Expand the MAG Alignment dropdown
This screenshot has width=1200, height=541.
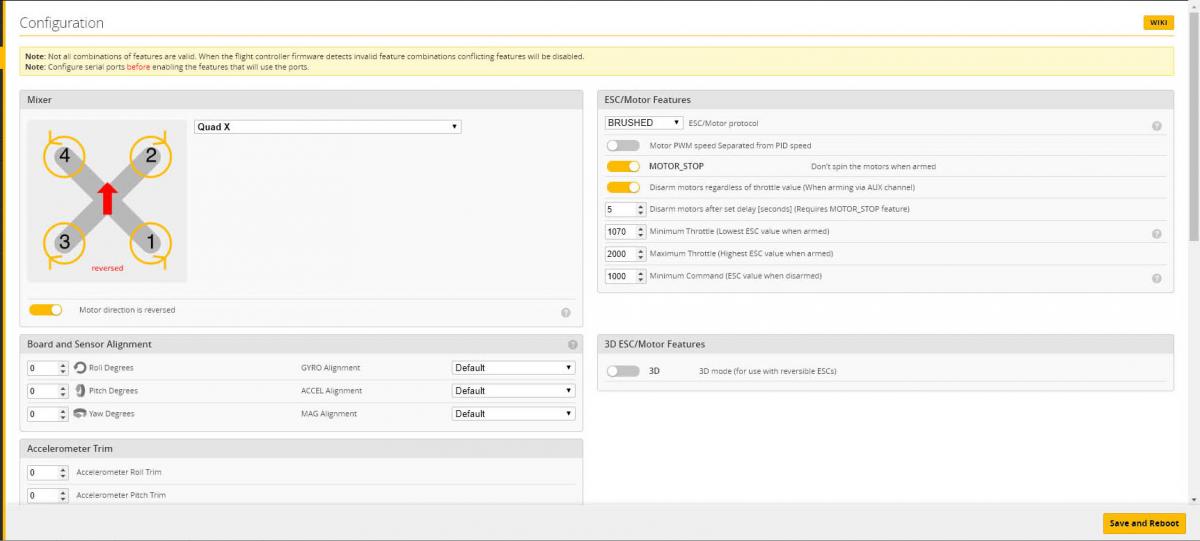514,414
